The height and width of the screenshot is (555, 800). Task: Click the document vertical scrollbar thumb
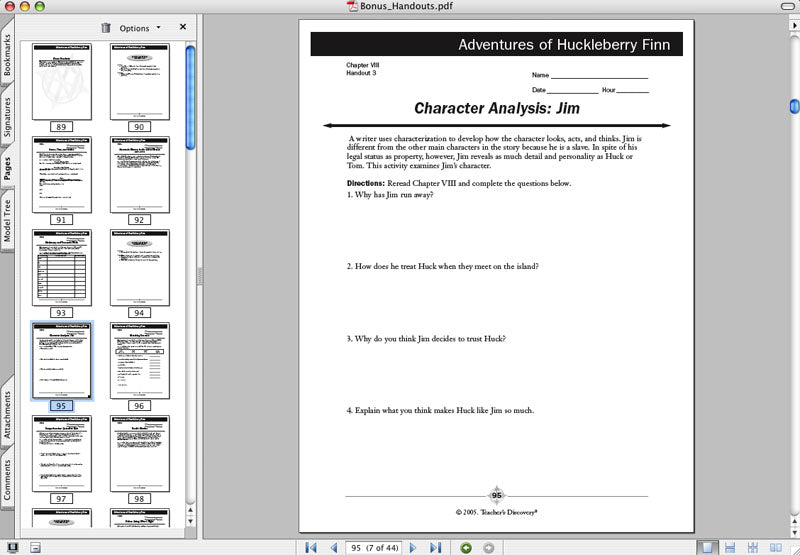coord(794,106)
